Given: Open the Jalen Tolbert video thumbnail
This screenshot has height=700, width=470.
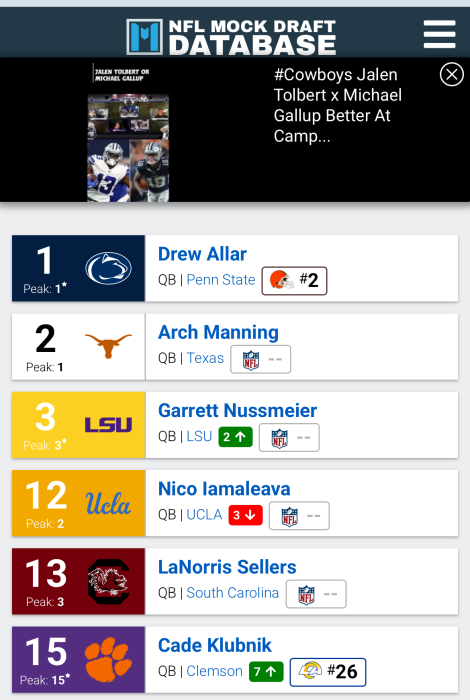Looking at the screenshot, I should (128, 147).
